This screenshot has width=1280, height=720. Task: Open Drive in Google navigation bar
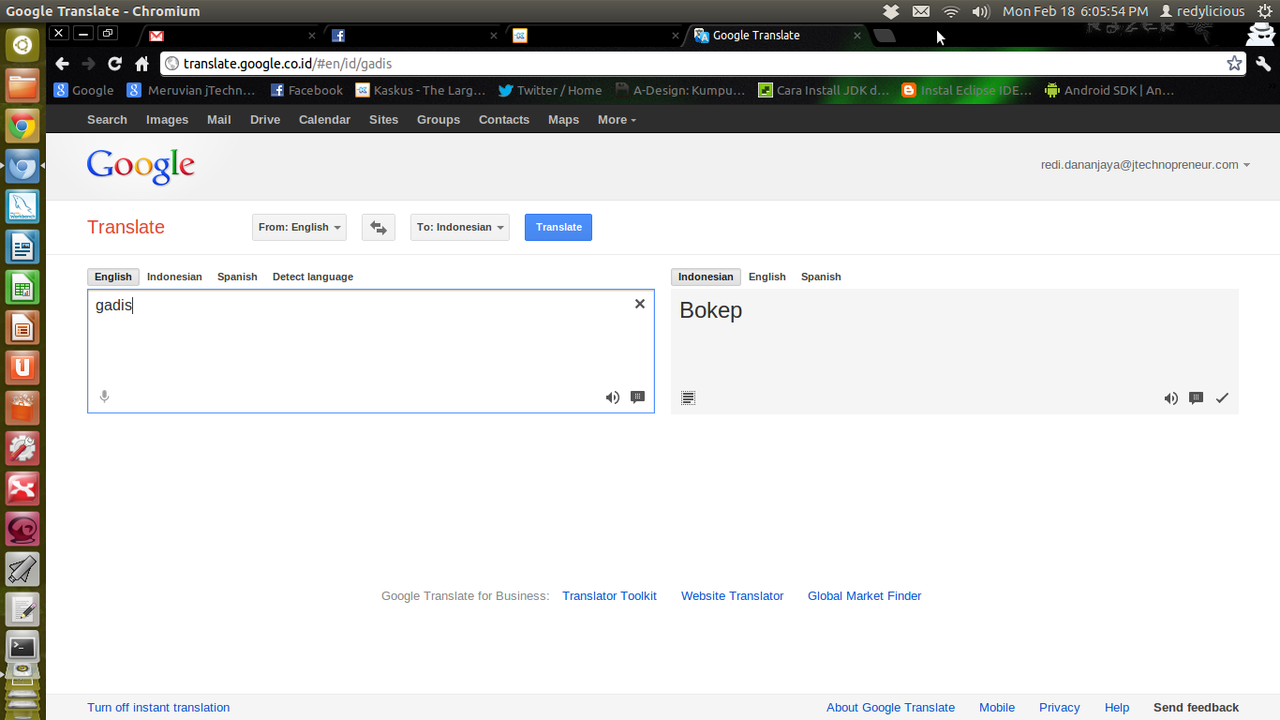point(265,120)
